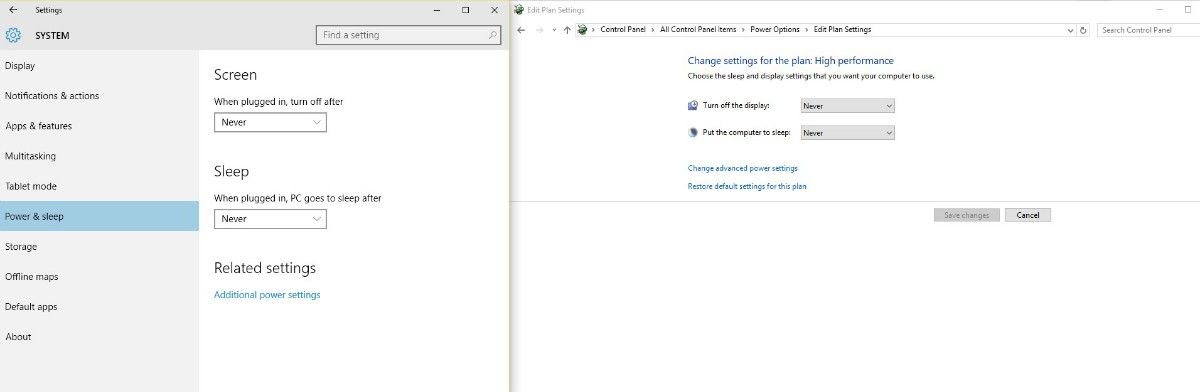Open Turn off the display dropdown
The width and height of the screenshot is (1200, 392).
tap(848, 105)
